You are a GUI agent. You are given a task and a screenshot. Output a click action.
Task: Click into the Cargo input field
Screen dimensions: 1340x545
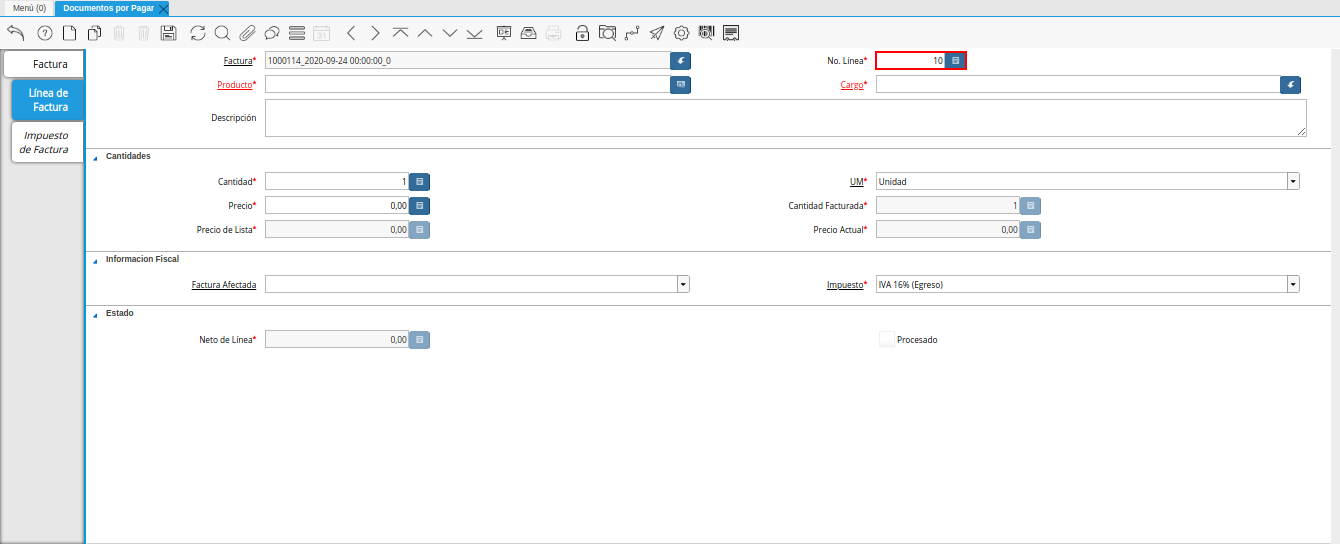point(1078,85)
